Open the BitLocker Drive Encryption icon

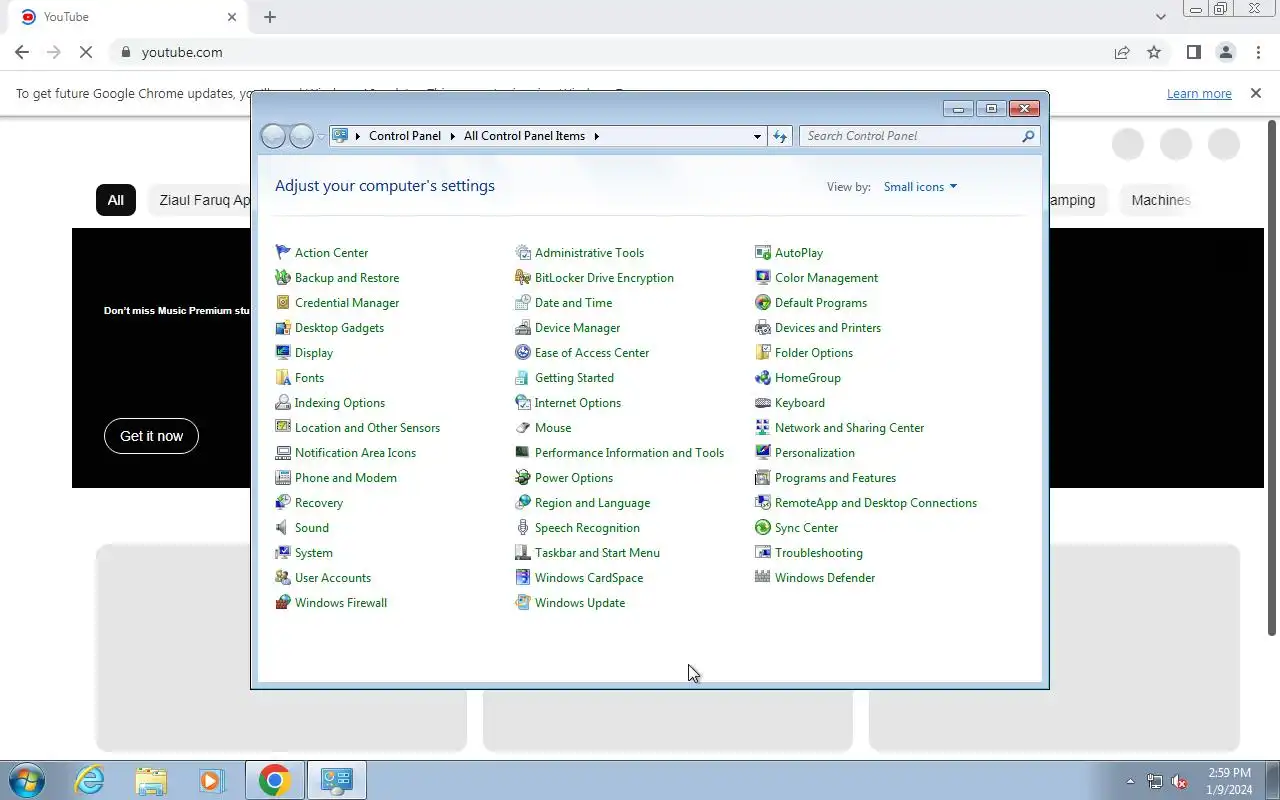[x=523, y=278]
